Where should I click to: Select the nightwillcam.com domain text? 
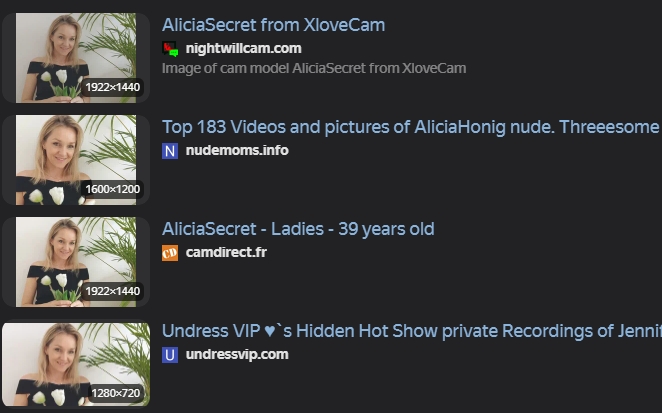[x=244, y=49]
